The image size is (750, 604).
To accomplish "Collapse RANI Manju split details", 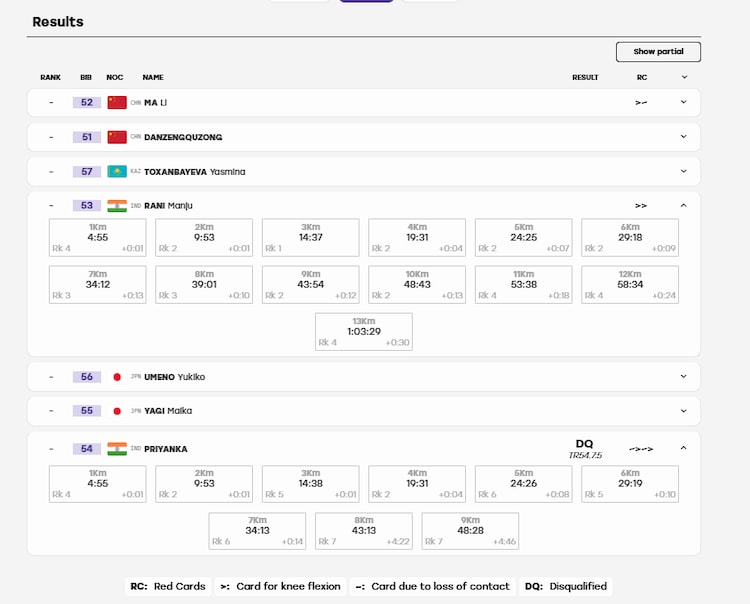I will coord(684,205).
